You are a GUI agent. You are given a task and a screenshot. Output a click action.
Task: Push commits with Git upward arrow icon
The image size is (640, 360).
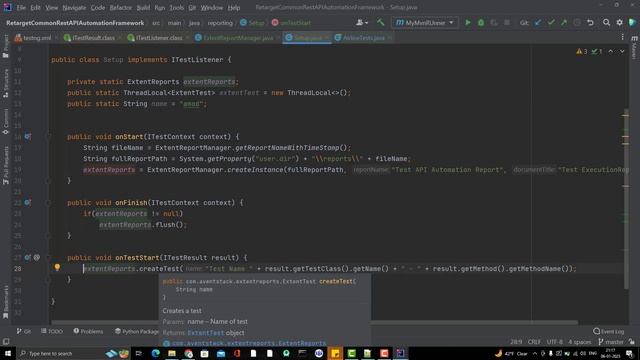click(564, 22)
